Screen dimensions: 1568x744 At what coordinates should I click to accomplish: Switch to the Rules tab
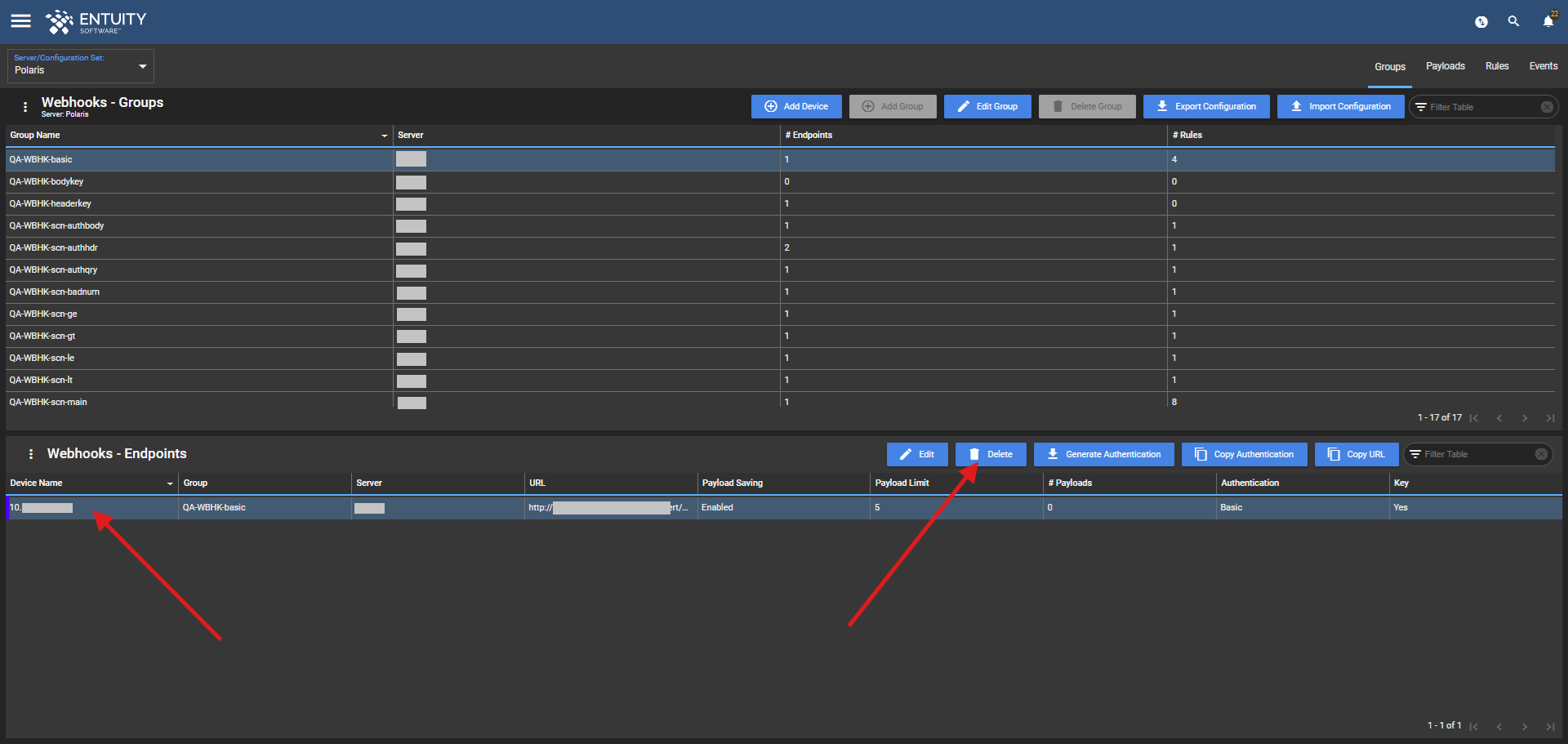pyautogui.click(x=1497, y=66)
